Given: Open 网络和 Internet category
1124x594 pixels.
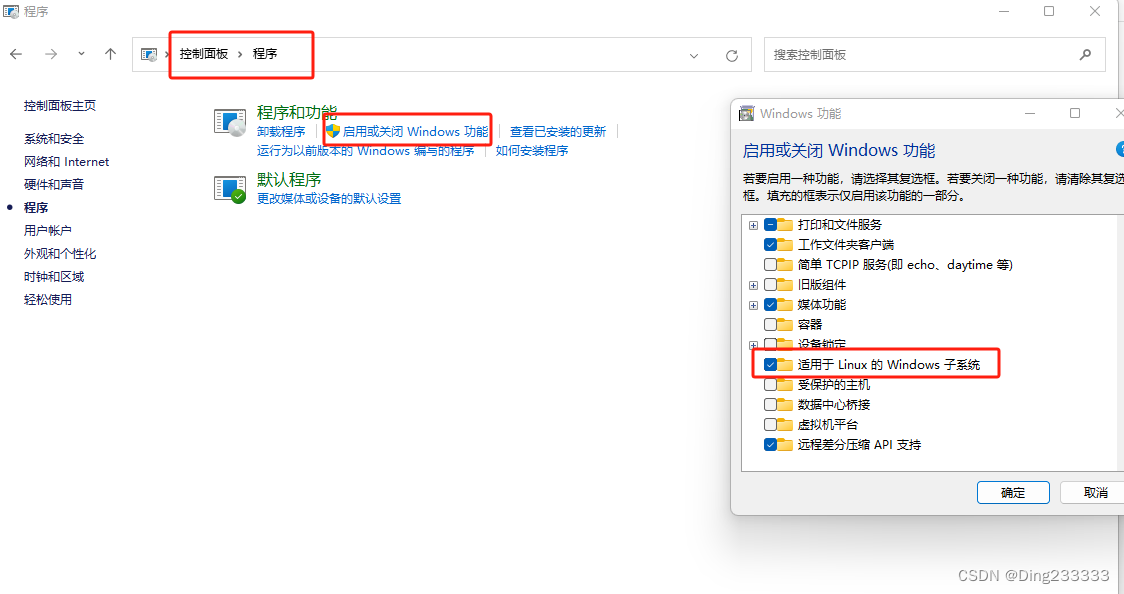Looking at the screenshot, I should [67, 161].
